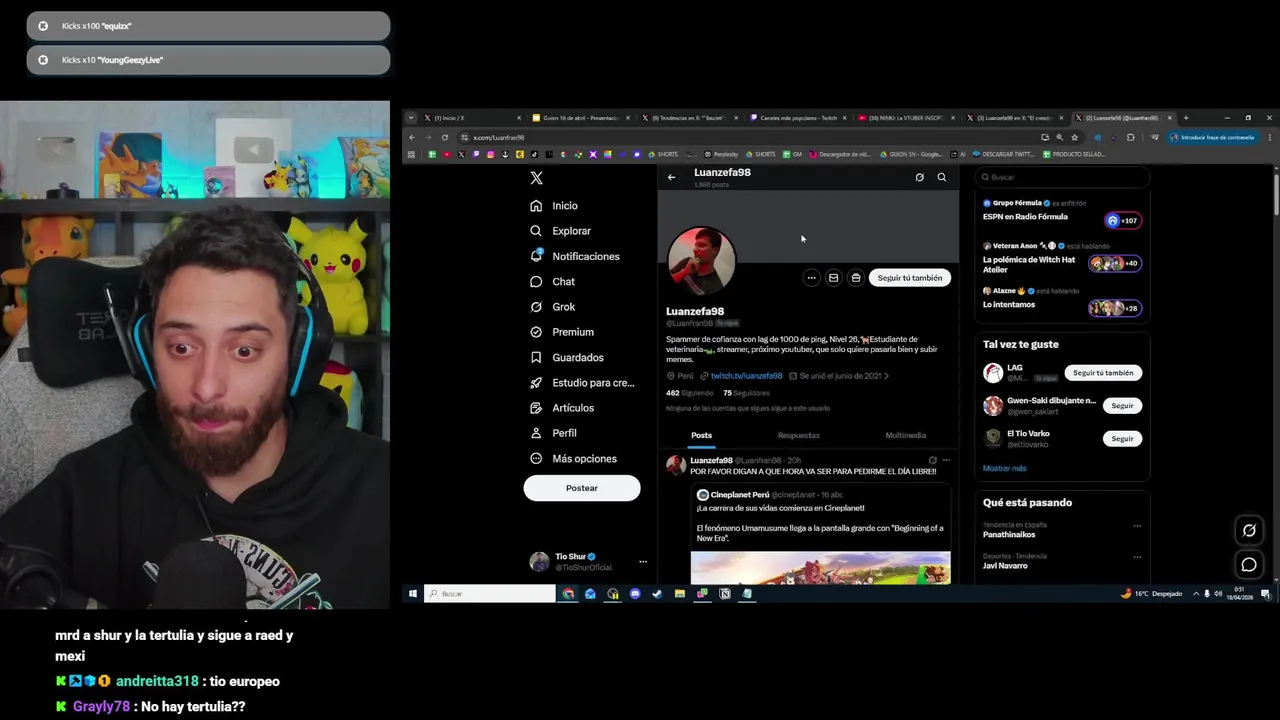Image resolution: width=1280 pixels, height=720 pixels.
Task: Open La polémica de Witch Hat Atelier space
Action: point(1062,259)
